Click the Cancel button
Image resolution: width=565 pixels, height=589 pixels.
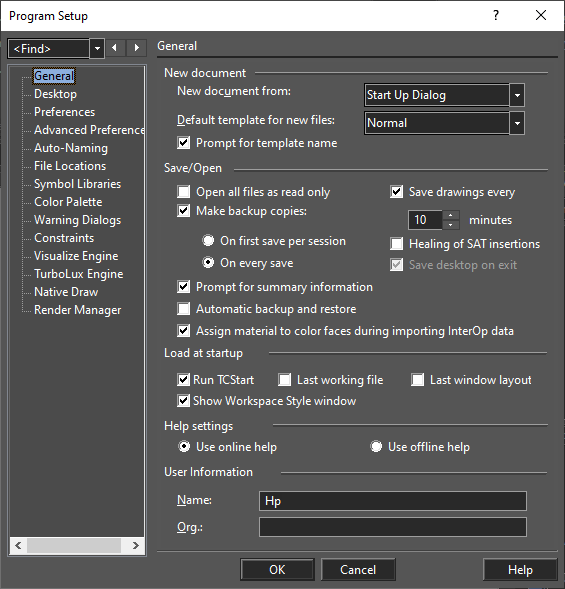tap(358, 569)
